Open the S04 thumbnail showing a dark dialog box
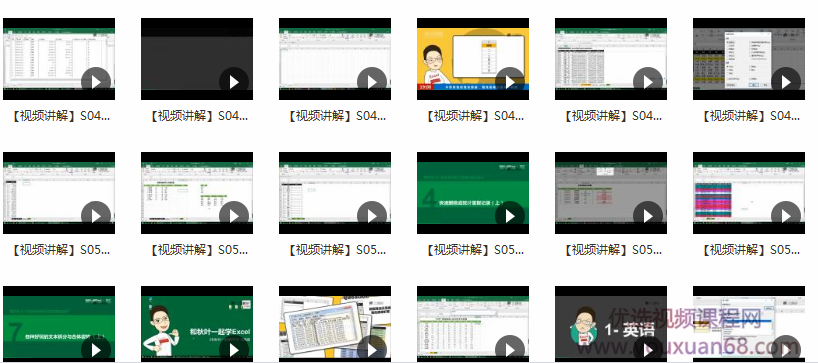The width and height of the screenshot is (818, 363). pos(749,59)
